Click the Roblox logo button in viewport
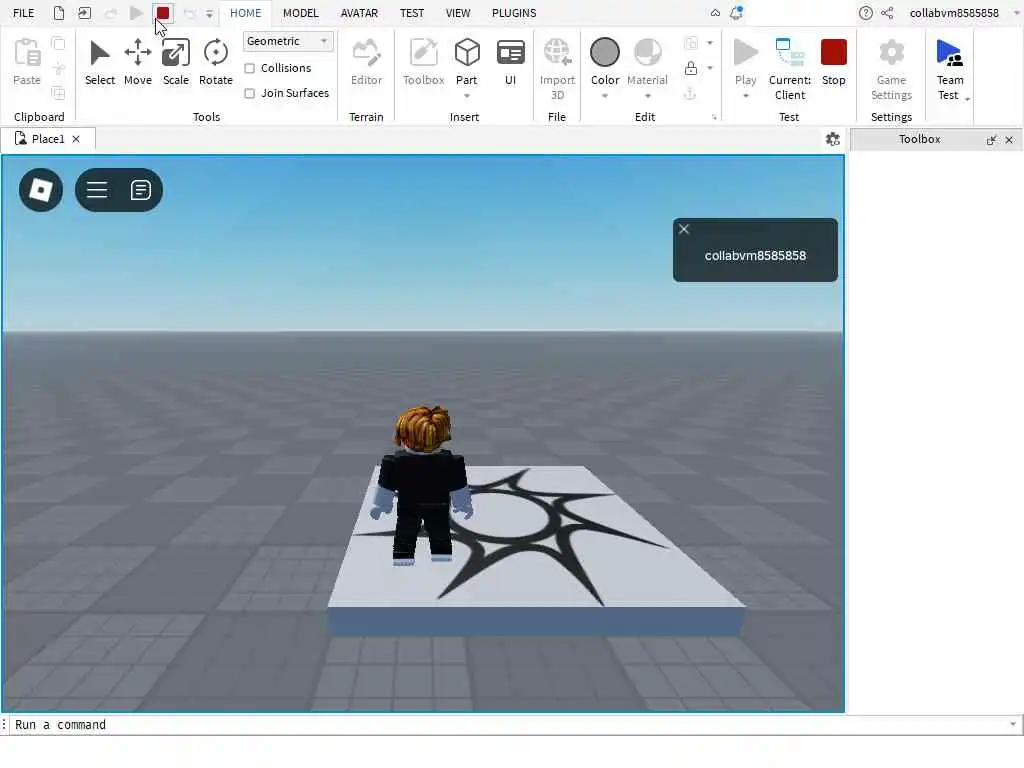The width and height of the screenshot is (1024, 768). [41, 190]
